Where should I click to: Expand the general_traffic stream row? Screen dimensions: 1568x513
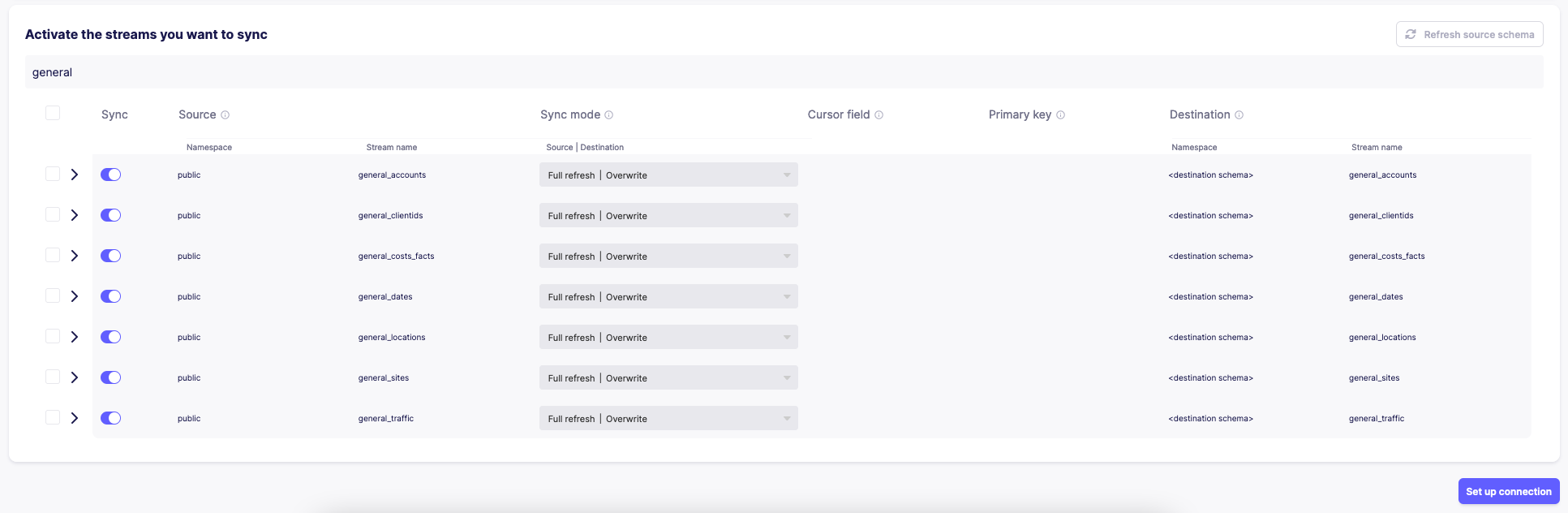pyautogui.click(x=75, y=418)
